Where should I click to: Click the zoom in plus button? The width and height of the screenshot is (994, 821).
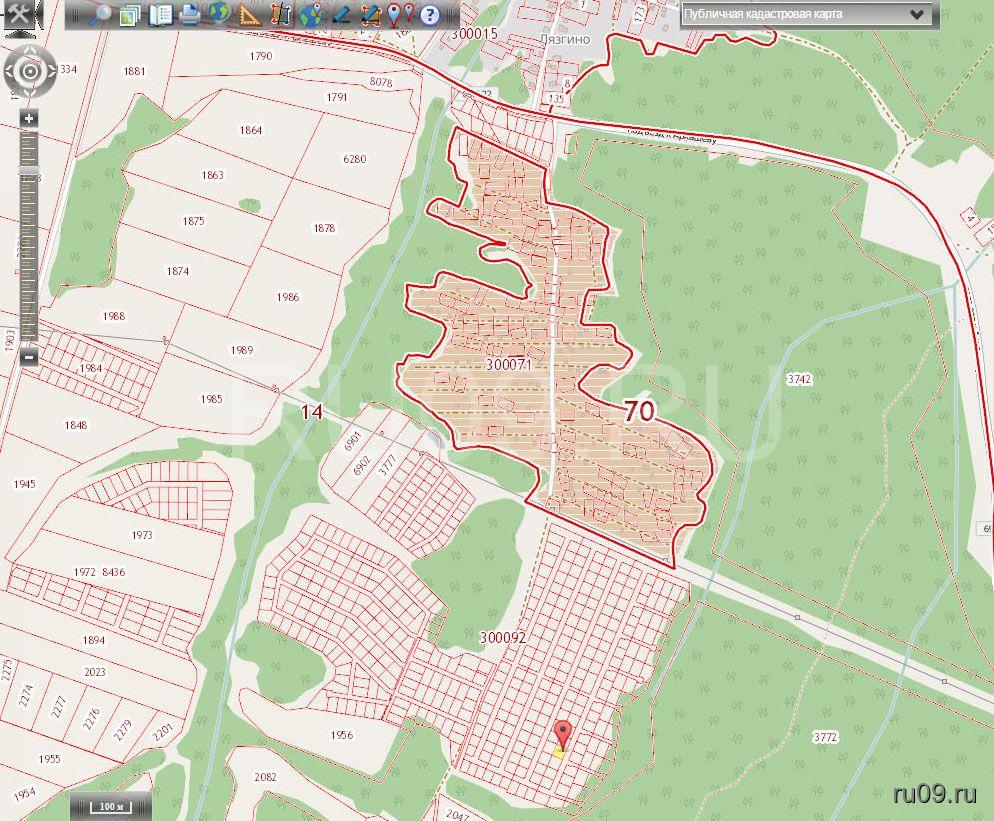[29, 118]
